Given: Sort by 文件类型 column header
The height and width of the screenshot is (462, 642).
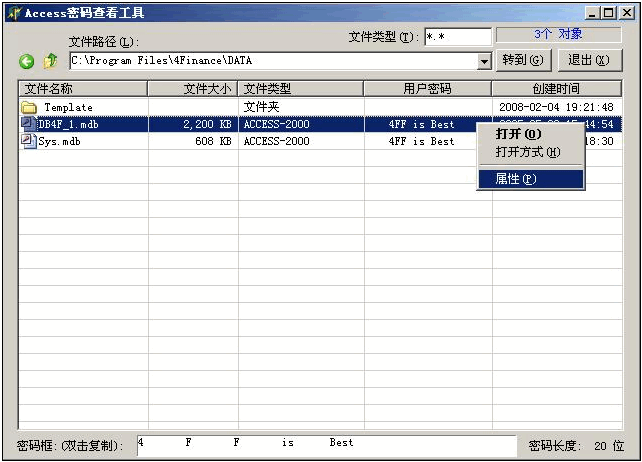Looking at the screenshot, I should pyautogui.click(x=300, y=89).
